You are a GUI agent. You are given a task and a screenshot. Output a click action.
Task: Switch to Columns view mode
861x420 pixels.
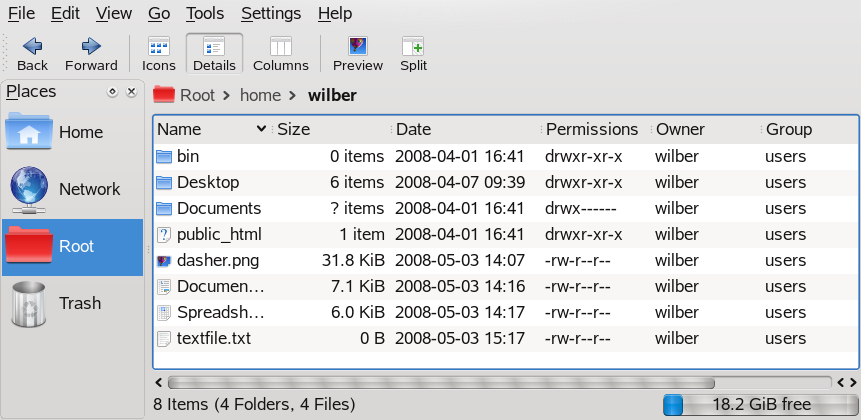pos(280,46)
